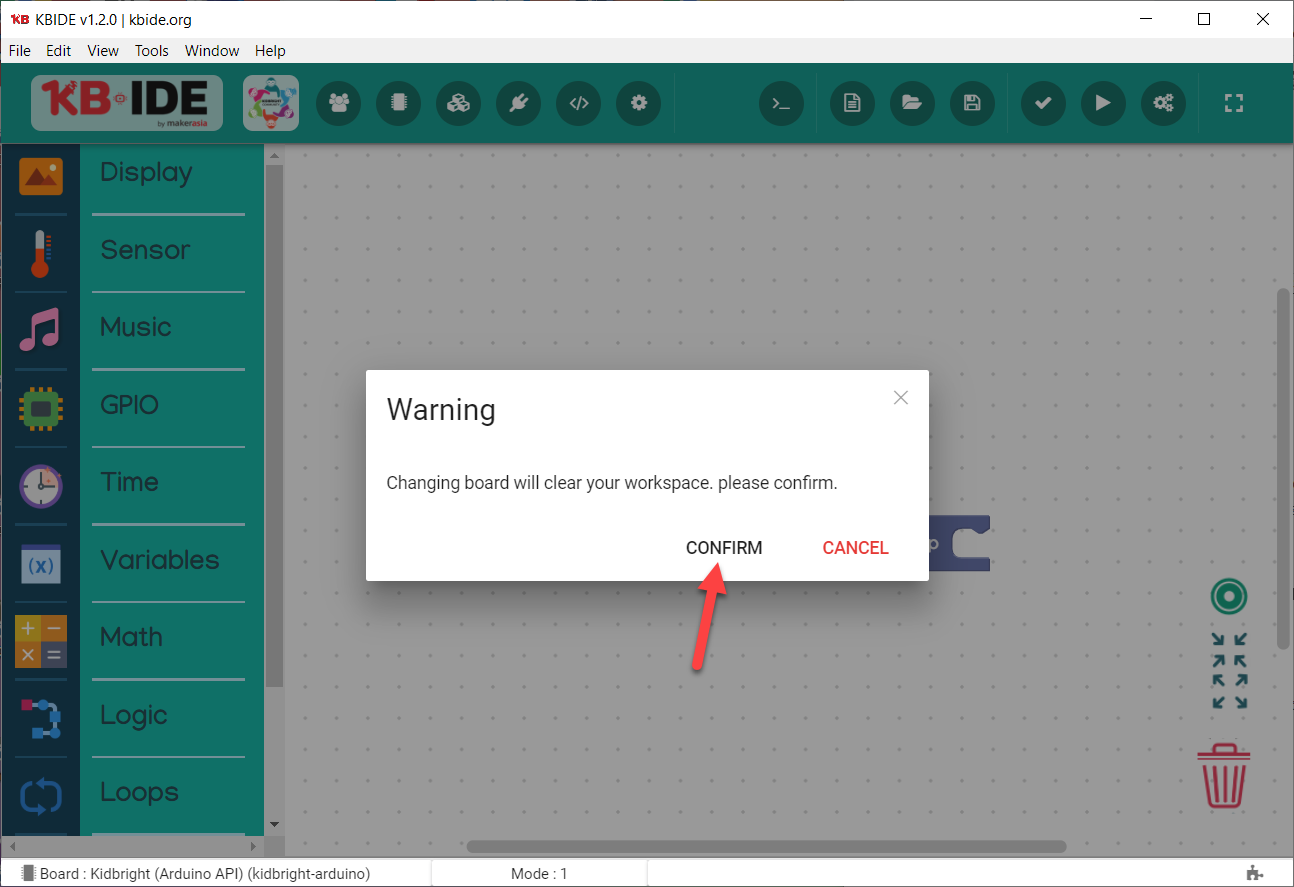The height and width of the screenshot is (887, 1294).
Task: Toggle fullscreen mode icon in the toolbar
Action: [1234, 103]
